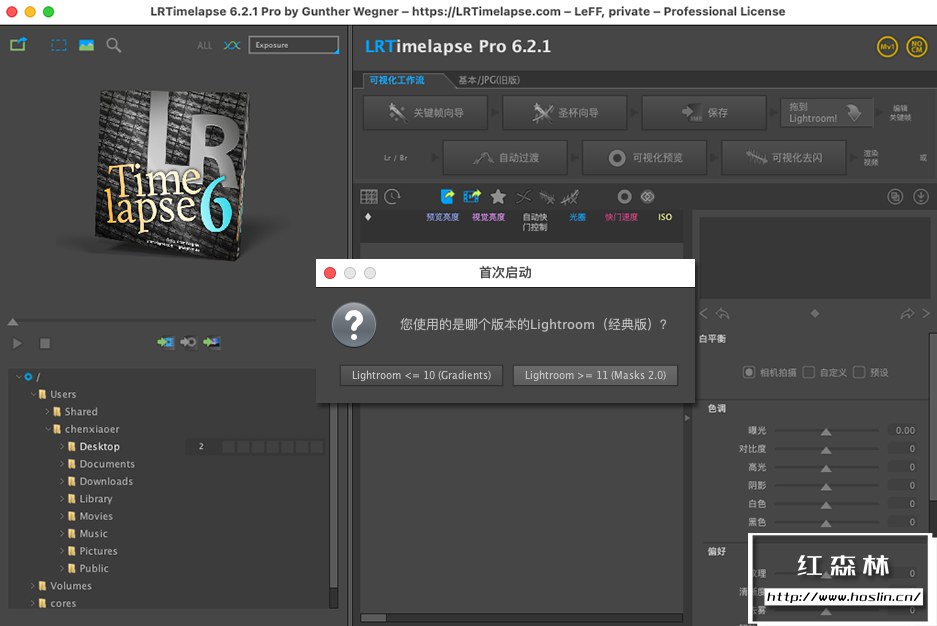Open the 圣杯向导 holy grail wizard

pyautogui.click(x=565, y=112)
